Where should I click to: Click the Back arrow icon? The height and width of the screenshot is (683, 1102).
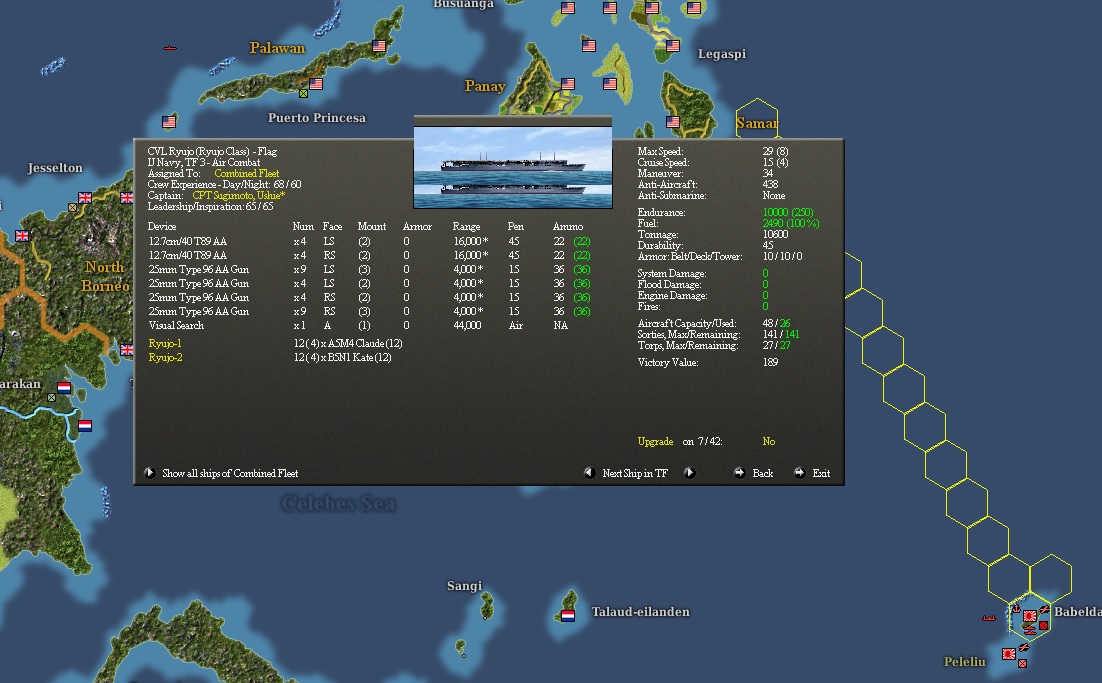tap(739, 473)
